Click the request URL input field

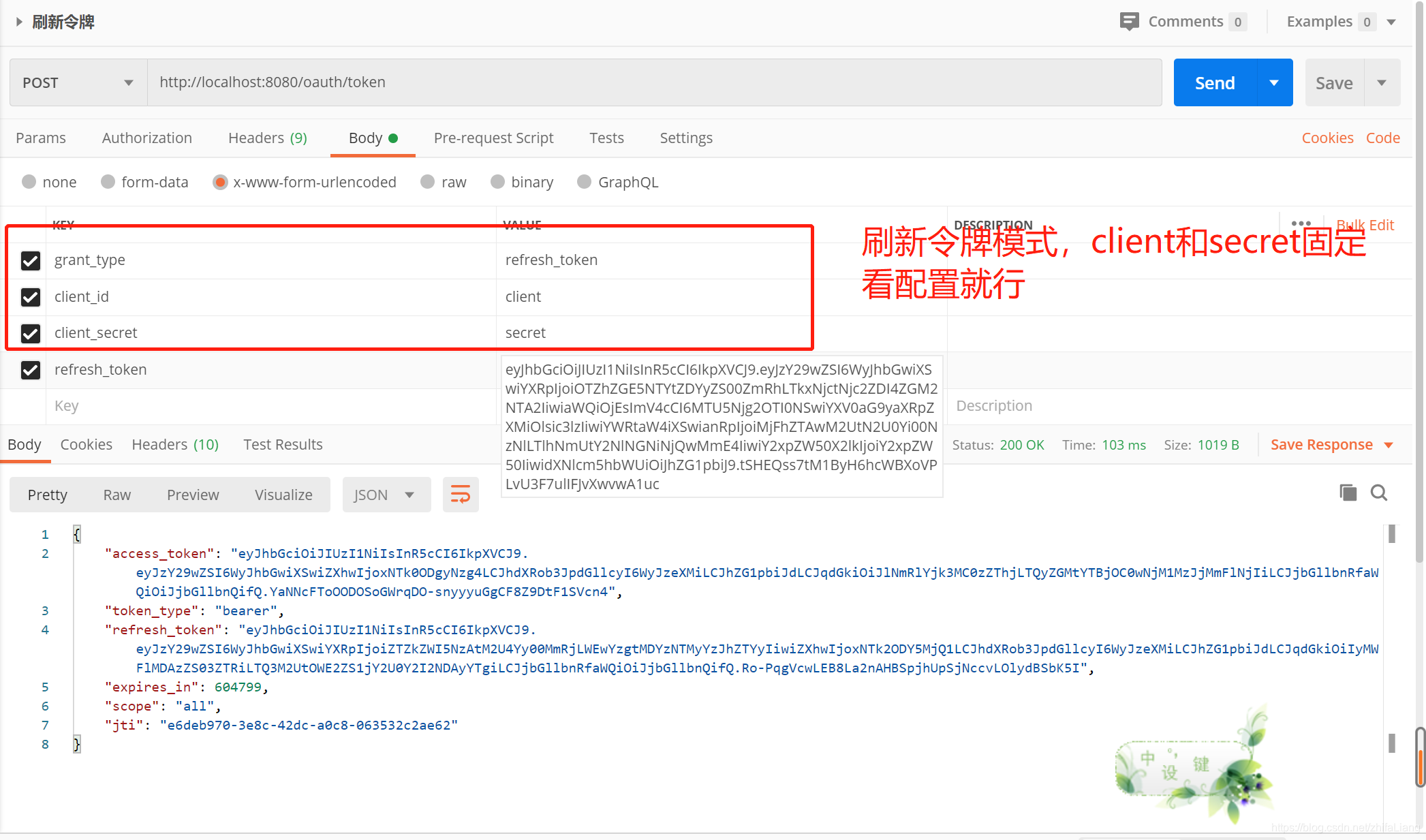click(x=654, y=82)
